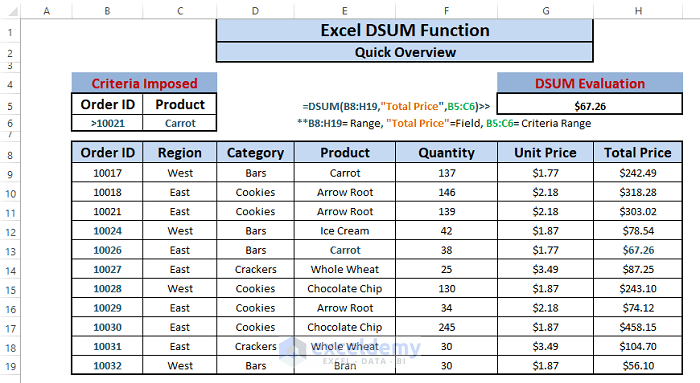Select row 13 header
Screen dimensions: 700x383
(10, 251)
